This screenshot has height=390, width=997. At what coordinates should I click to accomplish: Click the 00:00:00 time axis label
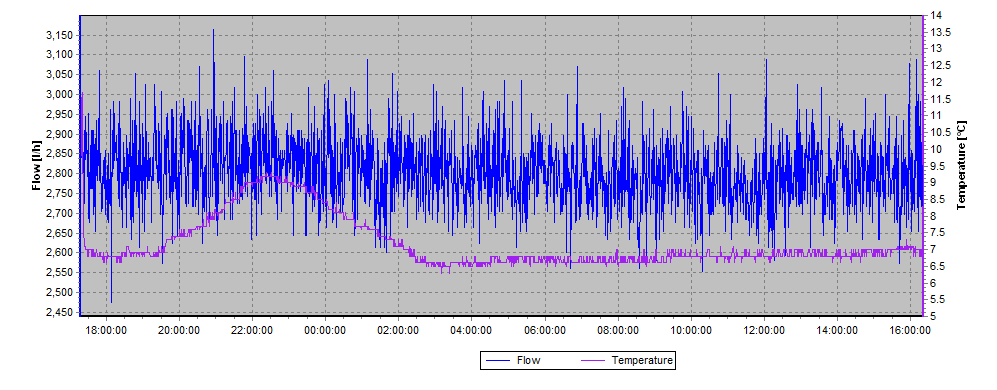coord(326,330)
